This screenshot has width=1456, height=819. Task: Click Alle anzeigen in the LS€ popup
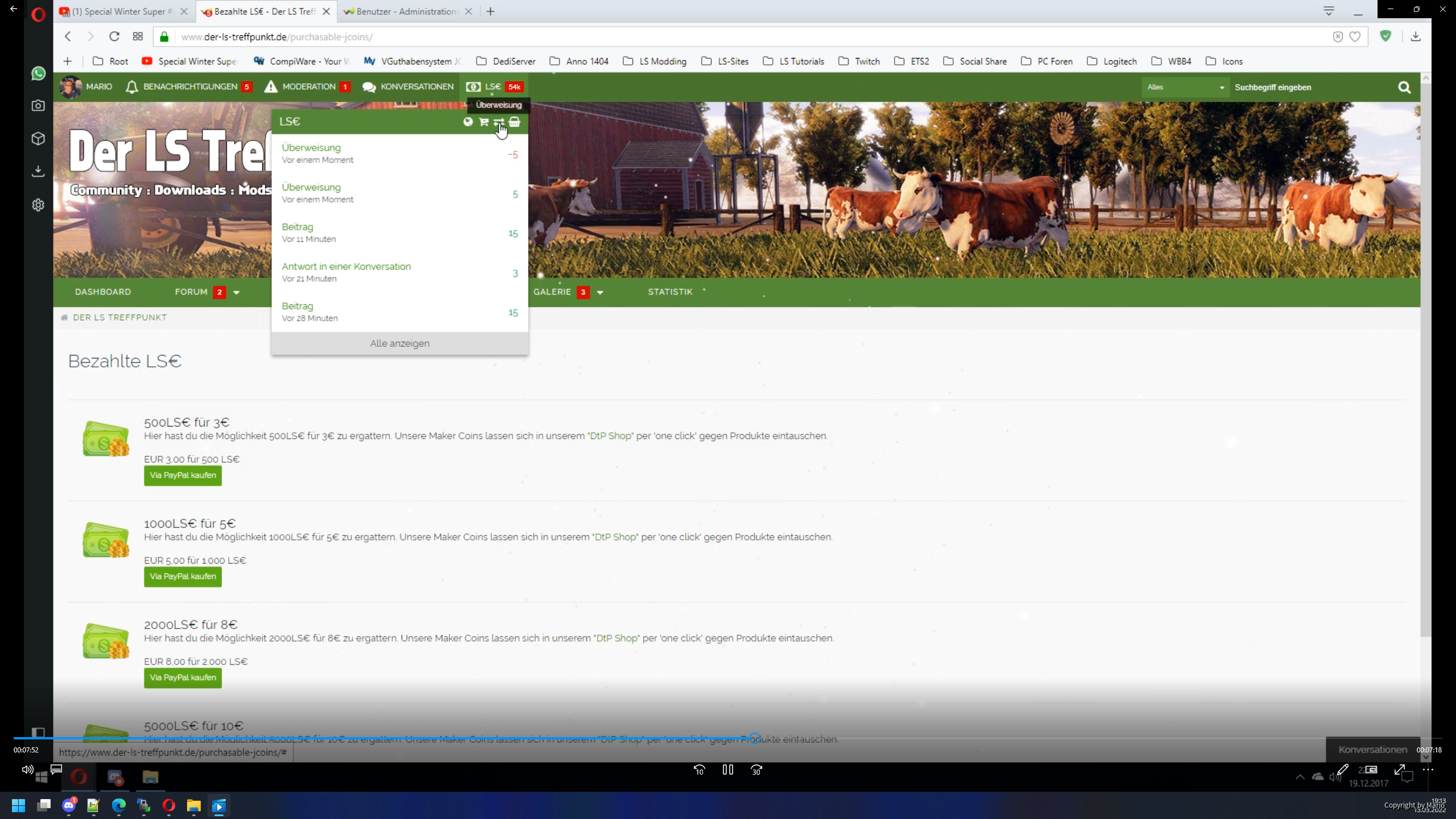[x=400, y=344]
